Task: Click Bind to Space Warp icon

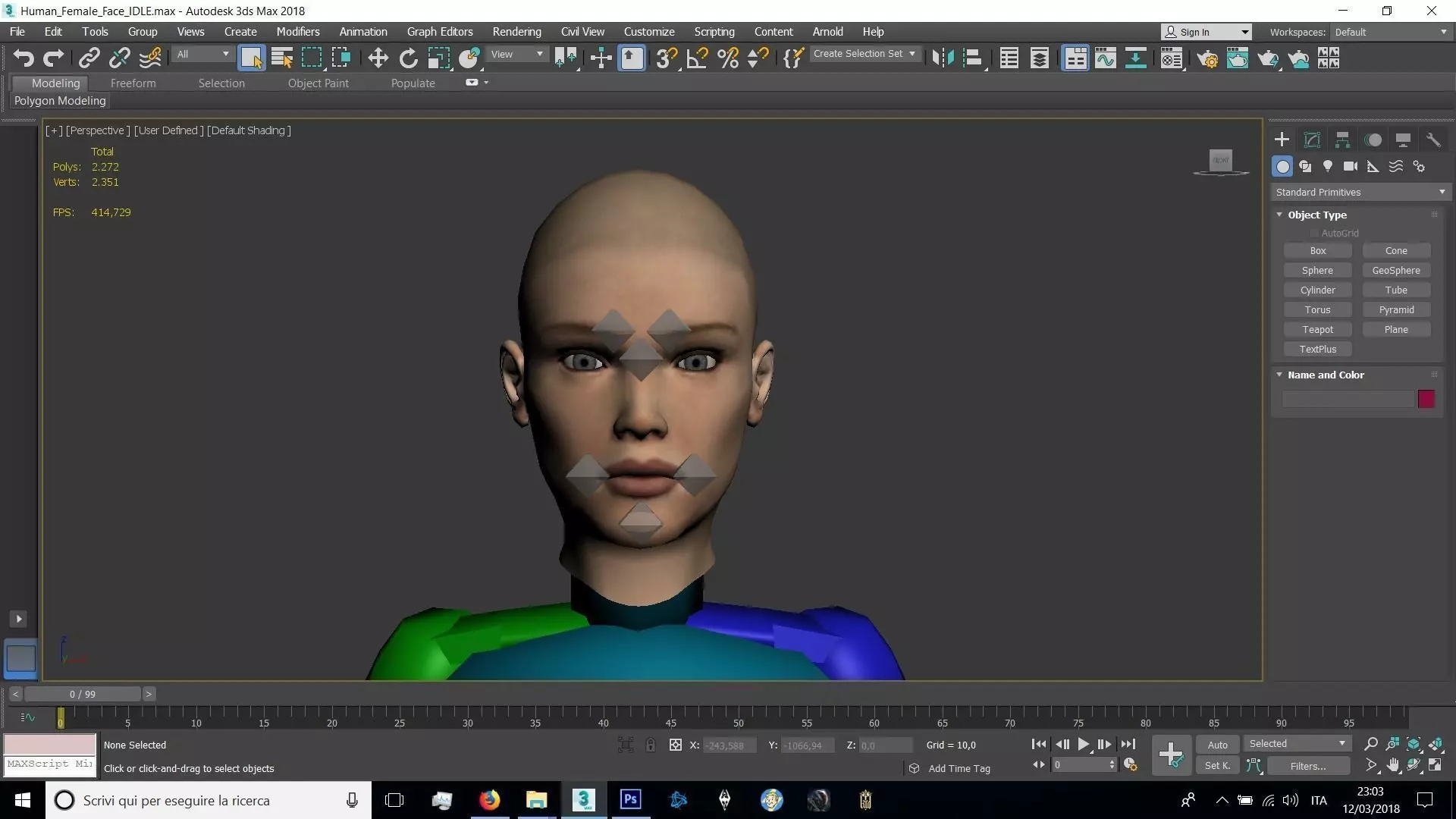Action: pyautogui.click(x=150, y=58)
